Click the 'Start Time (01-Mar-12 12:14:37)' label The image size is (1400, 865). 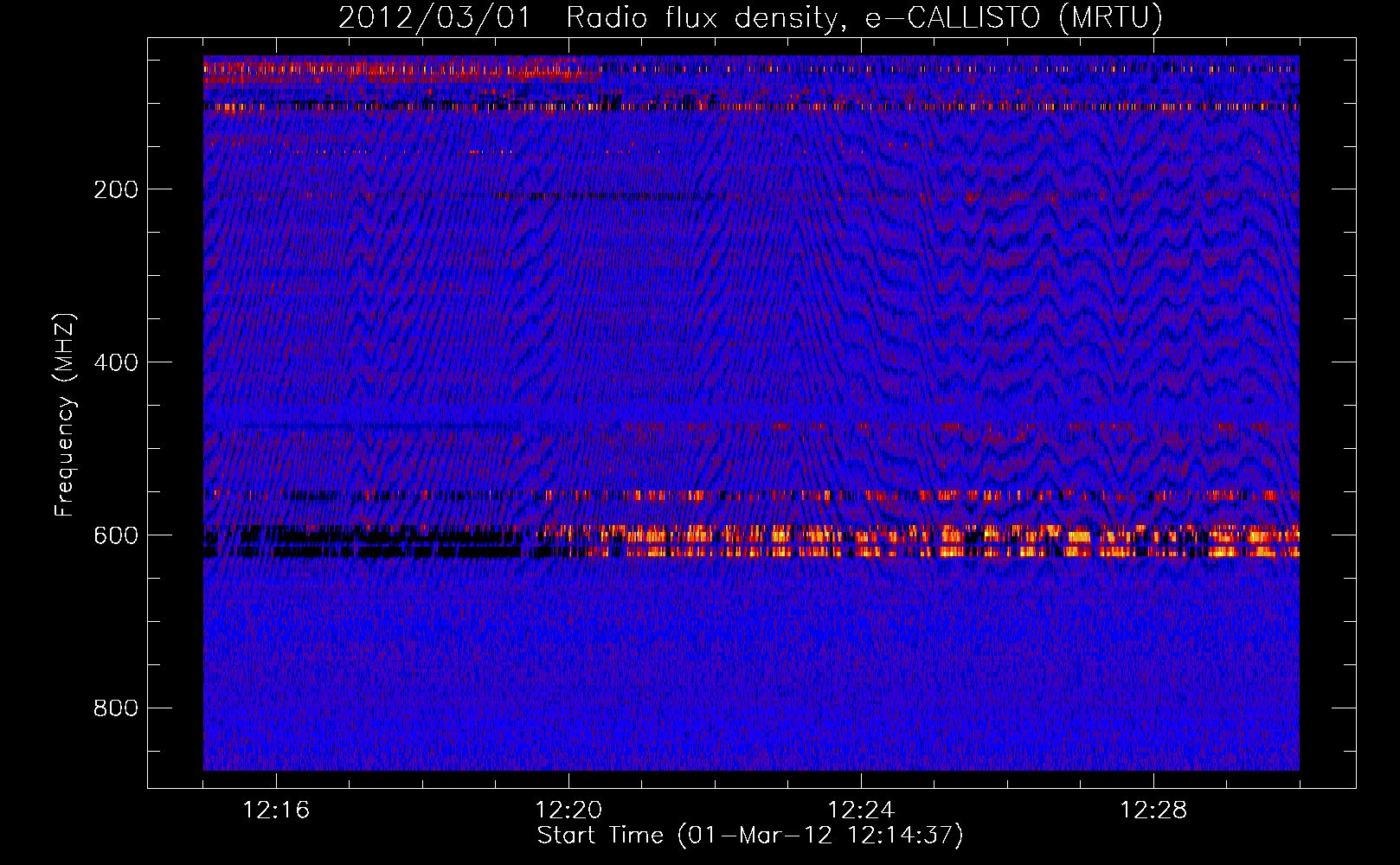coord(750,836)
